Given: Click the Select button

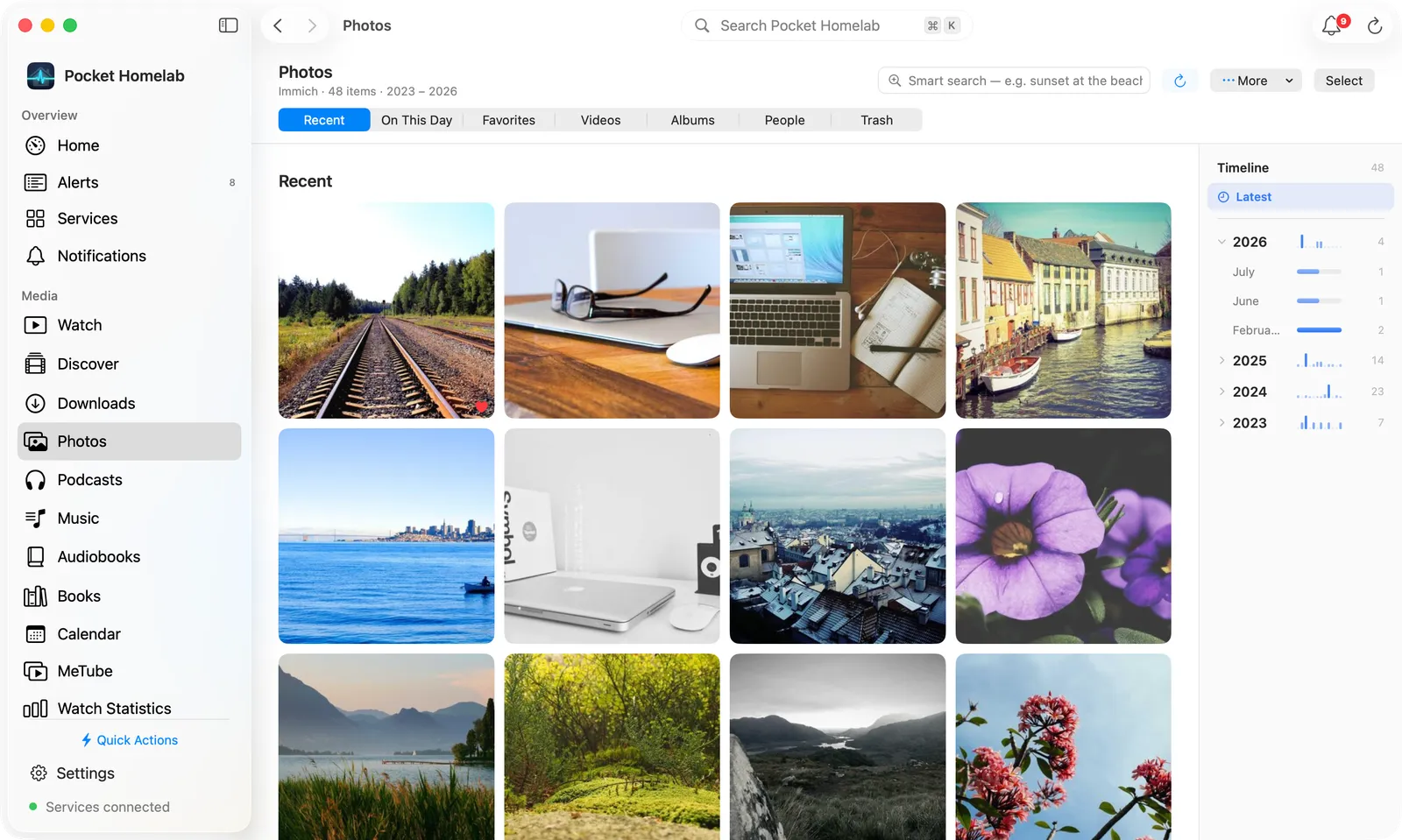Looking at the screenshot, I should [1343, 81].
